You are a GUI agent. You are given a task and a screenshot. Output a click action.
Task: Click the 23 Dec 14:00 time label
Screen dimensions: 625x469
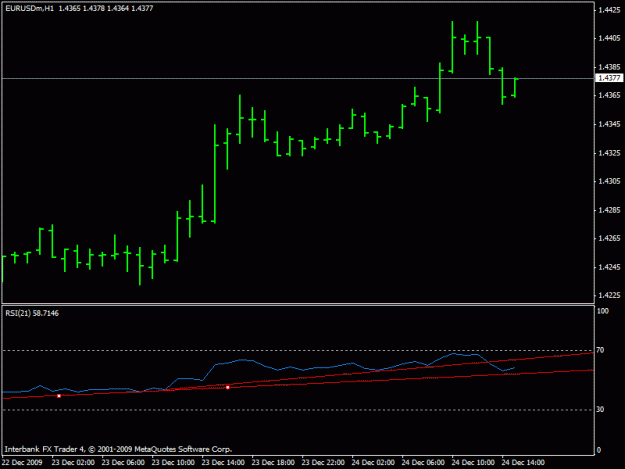(223, 462)
